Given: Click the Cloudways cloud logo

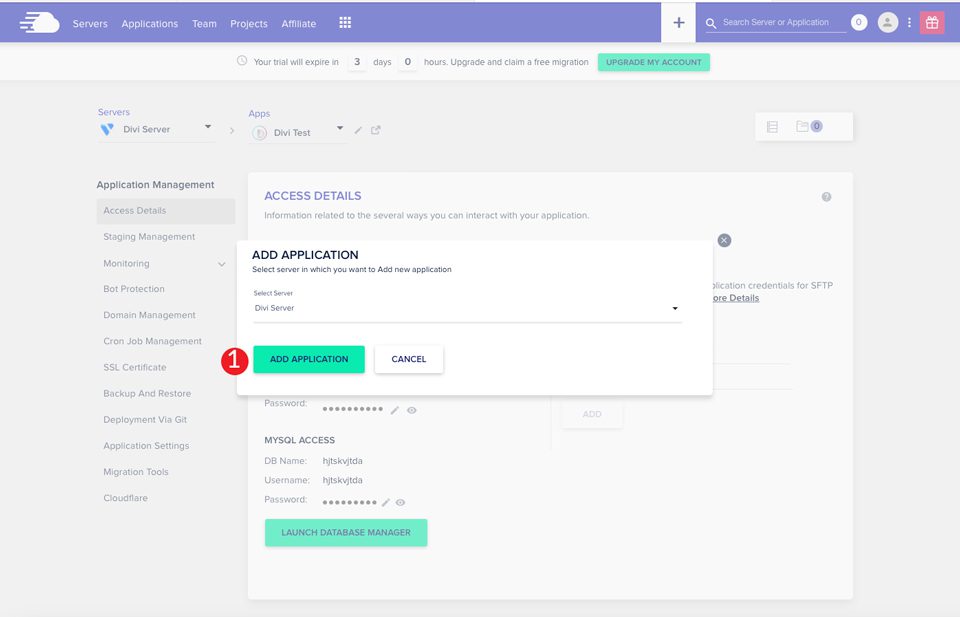Looking at the screenshot, I should click(39, 22).
